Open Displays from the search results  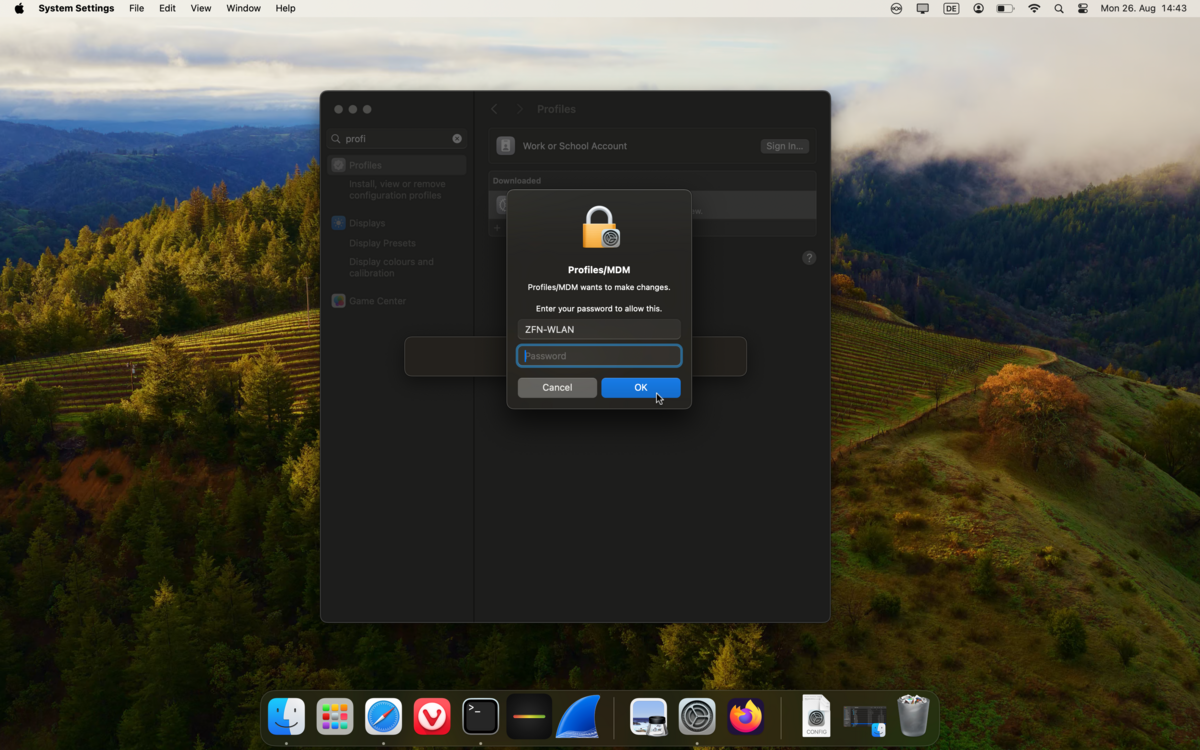[x=367, y=223]
